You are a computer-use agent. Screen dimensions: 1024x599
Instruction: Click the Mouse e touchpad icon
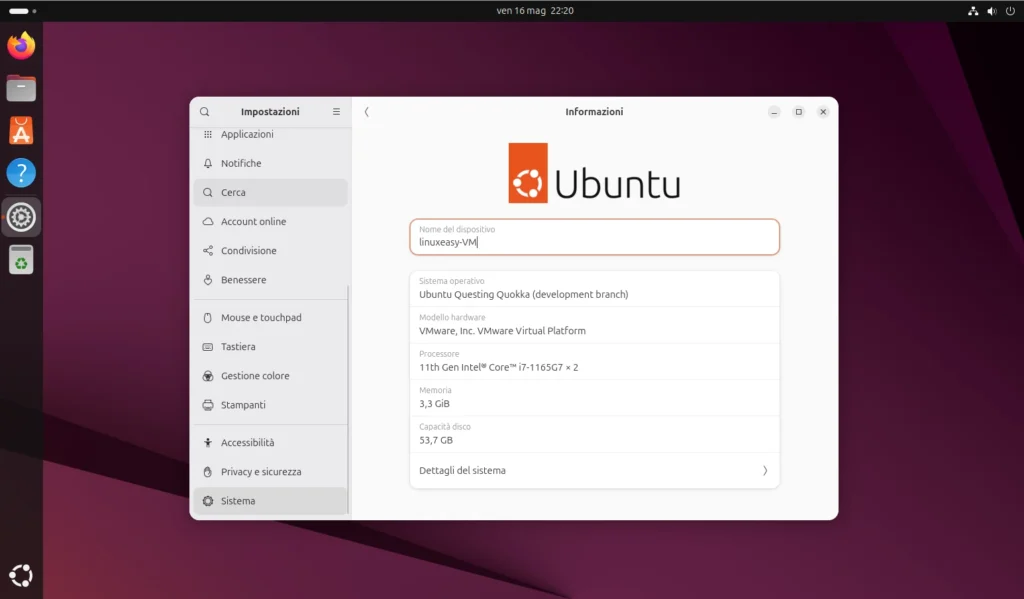[x=208, y=317]
